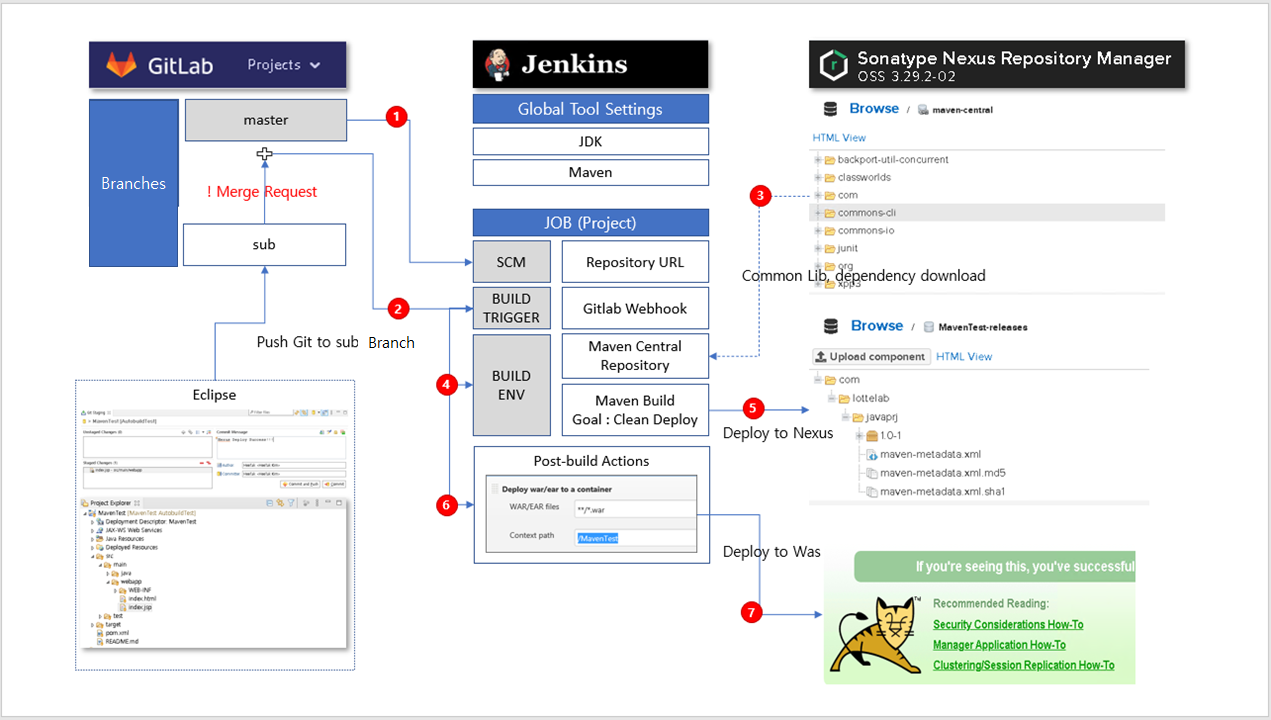Select Deployed Resources in Project Explorer

pyautogui.click(x=131, y=547)
